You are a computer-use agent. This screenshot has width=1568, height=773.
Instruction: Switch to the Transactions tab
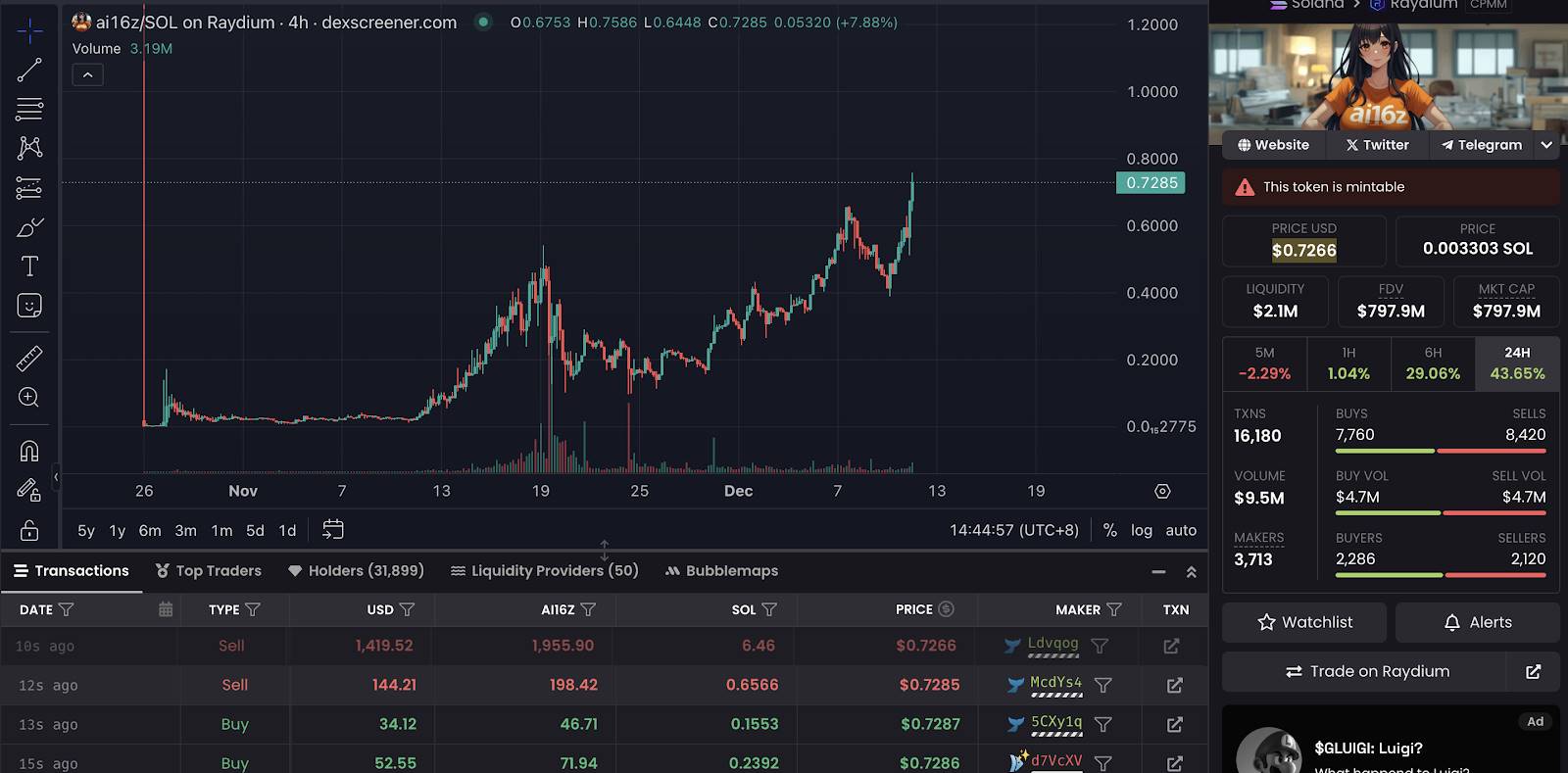(72, 571)
